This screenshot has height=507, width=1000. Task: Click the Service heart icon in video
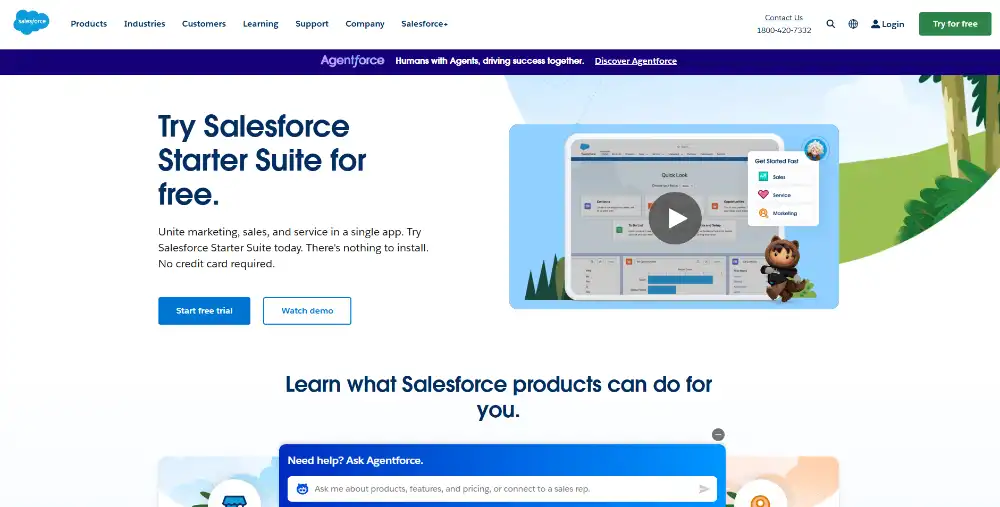tap(763, 195)
